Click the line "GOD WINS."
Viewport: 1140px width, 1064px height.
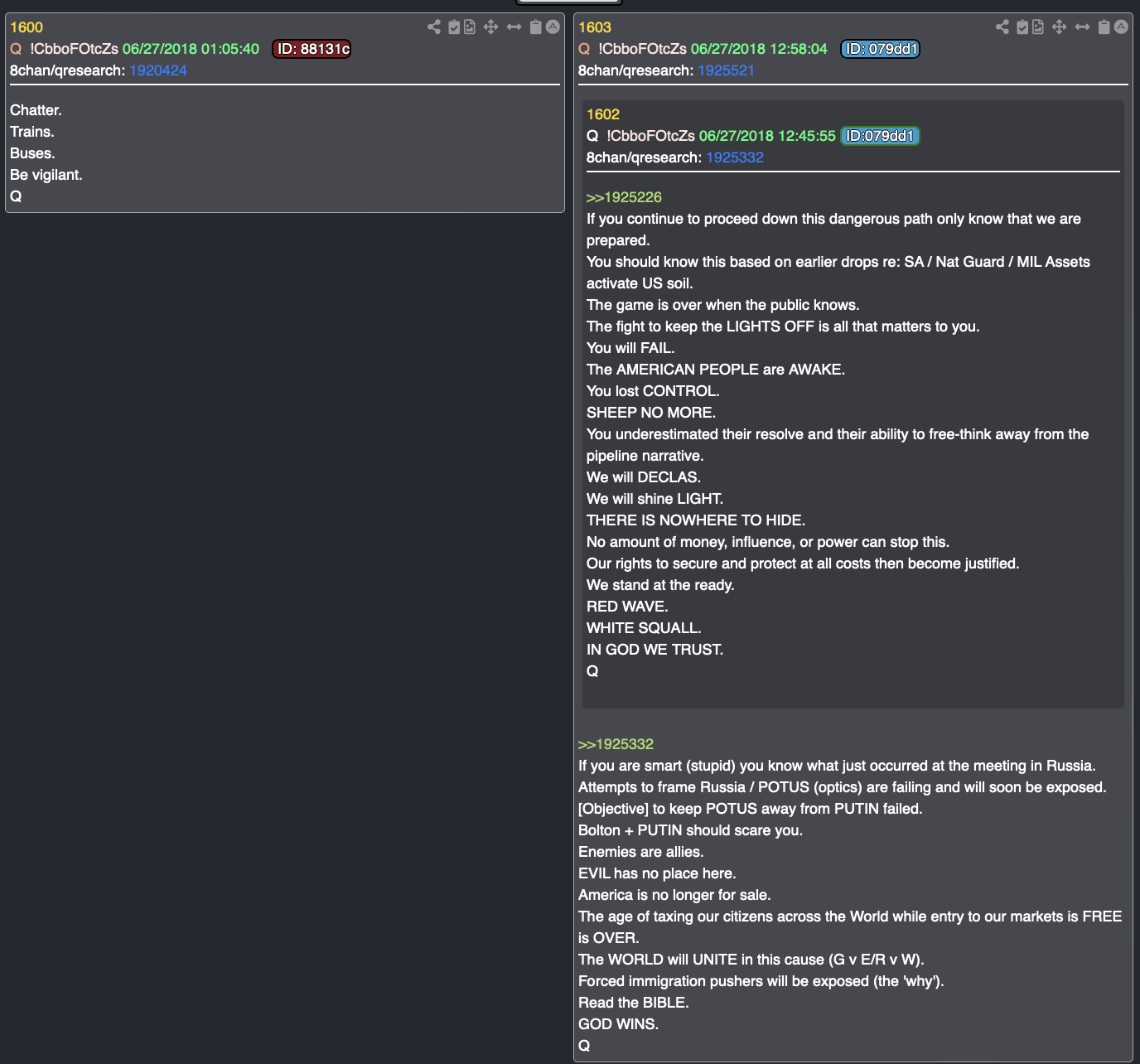(618, 1024)
